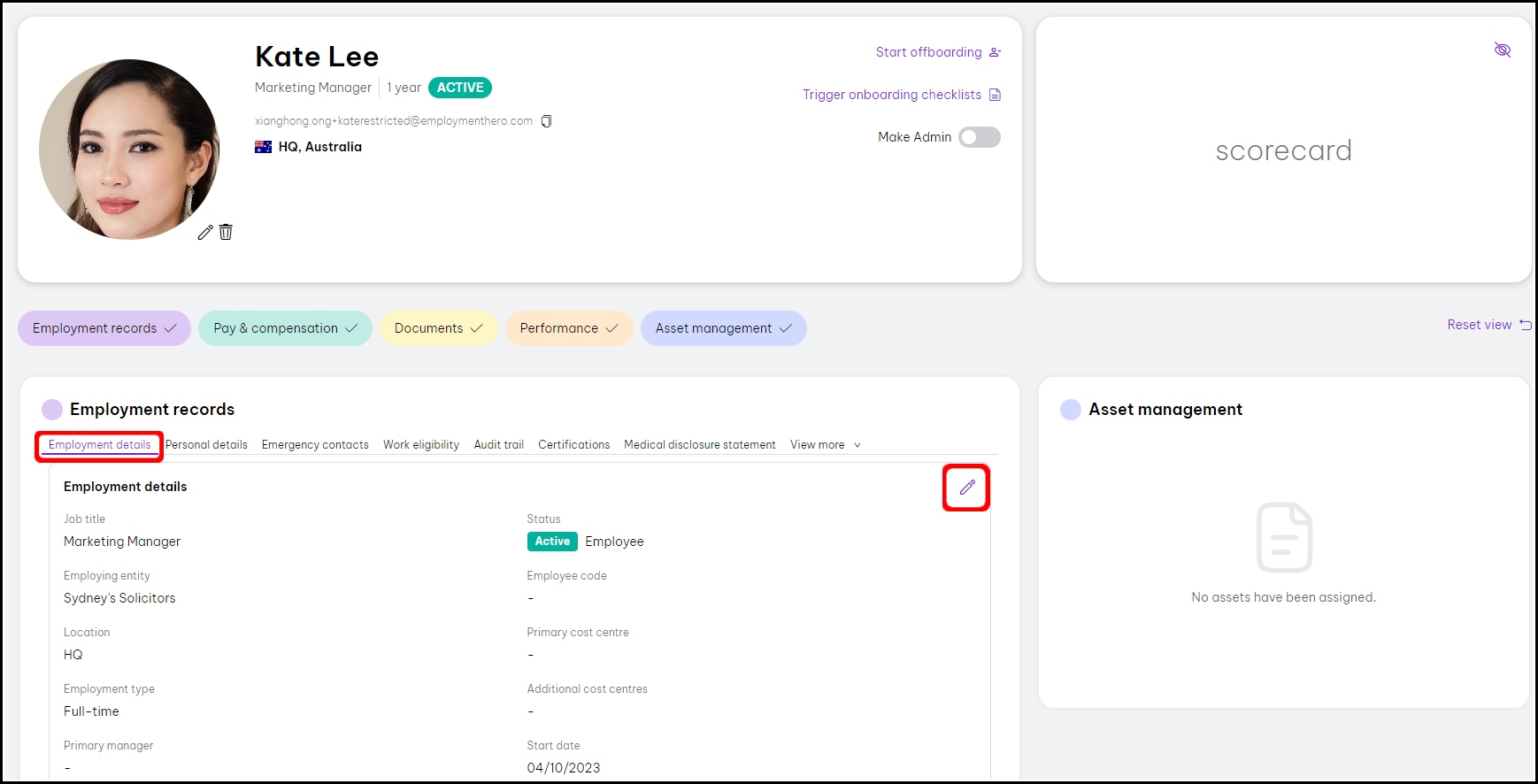Click the hide scorecard eye icon
The width and height of the screenshot is (1538, 784).
point(1502,50)
